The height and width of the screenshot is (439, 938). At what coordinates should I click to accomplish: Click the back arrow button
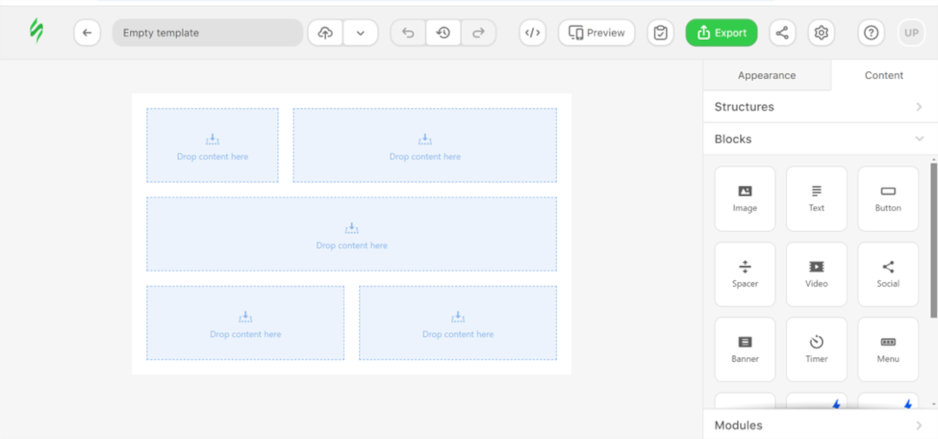tap(87, 33)
